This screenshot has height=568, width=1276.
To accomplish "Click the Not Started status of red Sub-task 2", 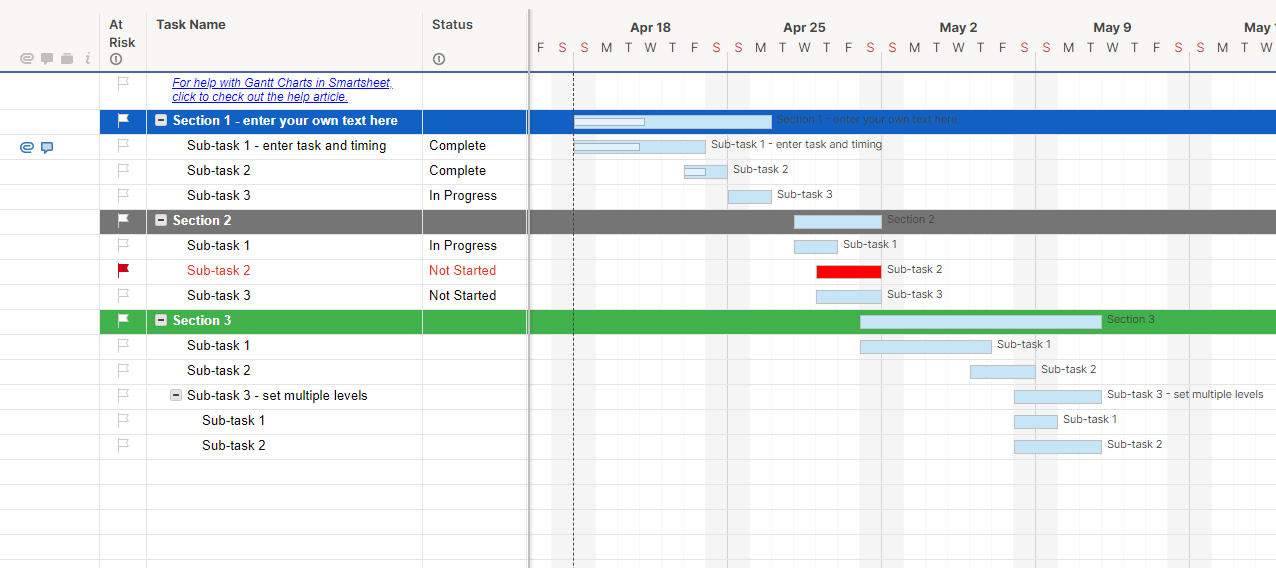I will (462, 271).
